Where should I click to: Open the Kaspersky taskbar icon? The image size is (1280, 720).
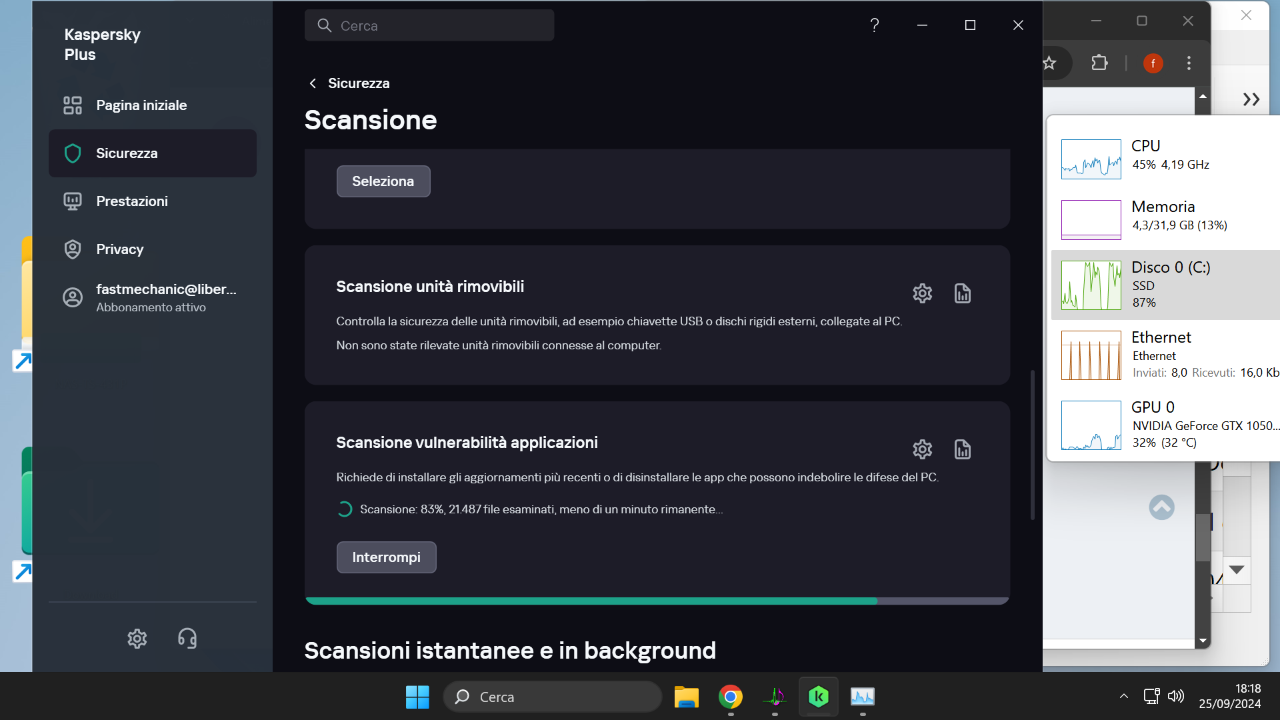pyautogui.click(x=819, y=696)
